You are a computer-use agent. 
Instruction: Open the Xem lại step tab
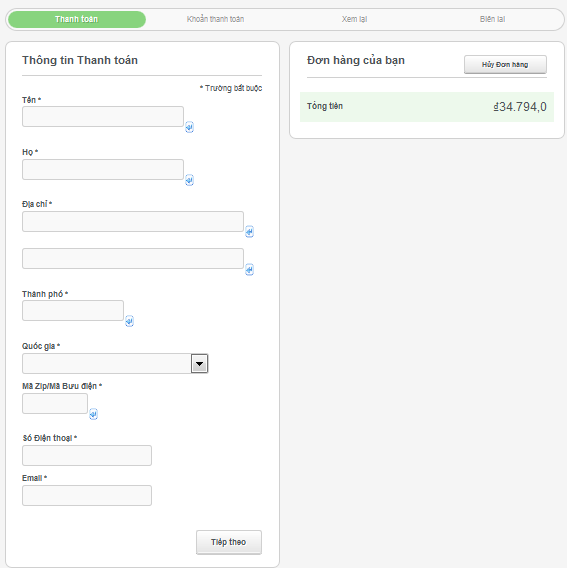click(354, 19)
